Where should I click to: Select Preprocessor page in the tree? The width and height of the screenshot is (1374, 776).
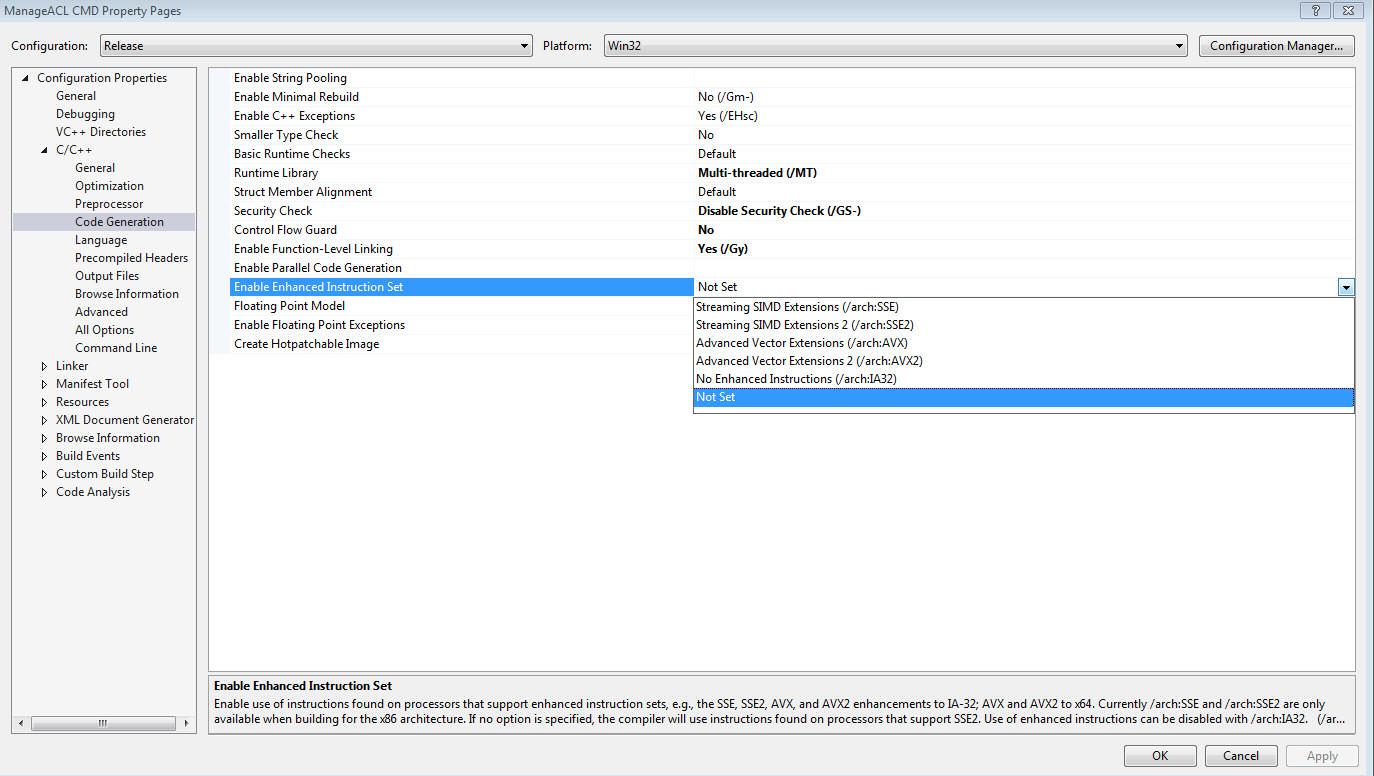pyautogui.click(x=109, y=204)
